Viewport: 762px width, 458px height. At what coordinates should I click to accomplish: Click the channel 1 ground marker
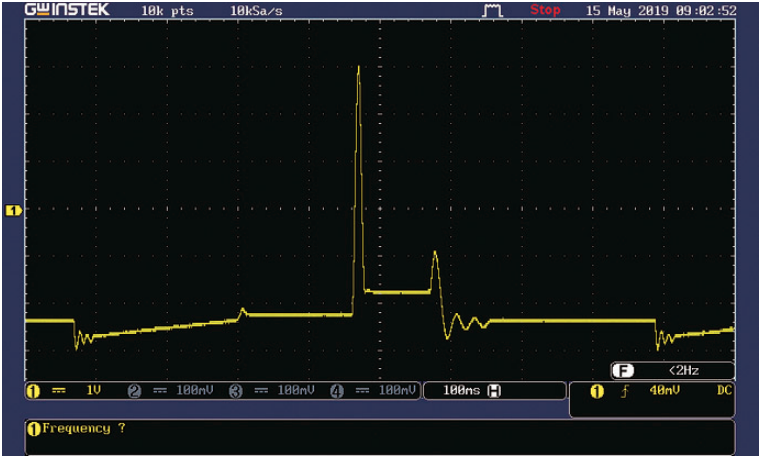click(13, 211)
